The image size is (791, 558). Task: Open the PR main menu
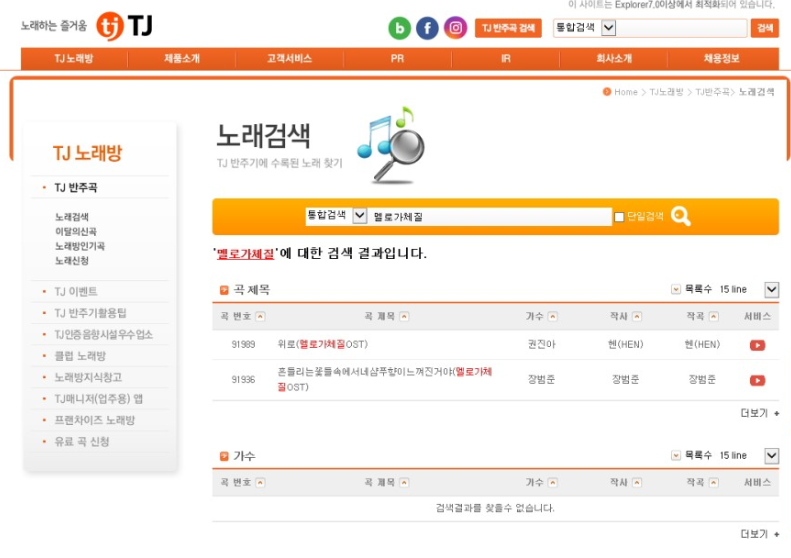397,59
